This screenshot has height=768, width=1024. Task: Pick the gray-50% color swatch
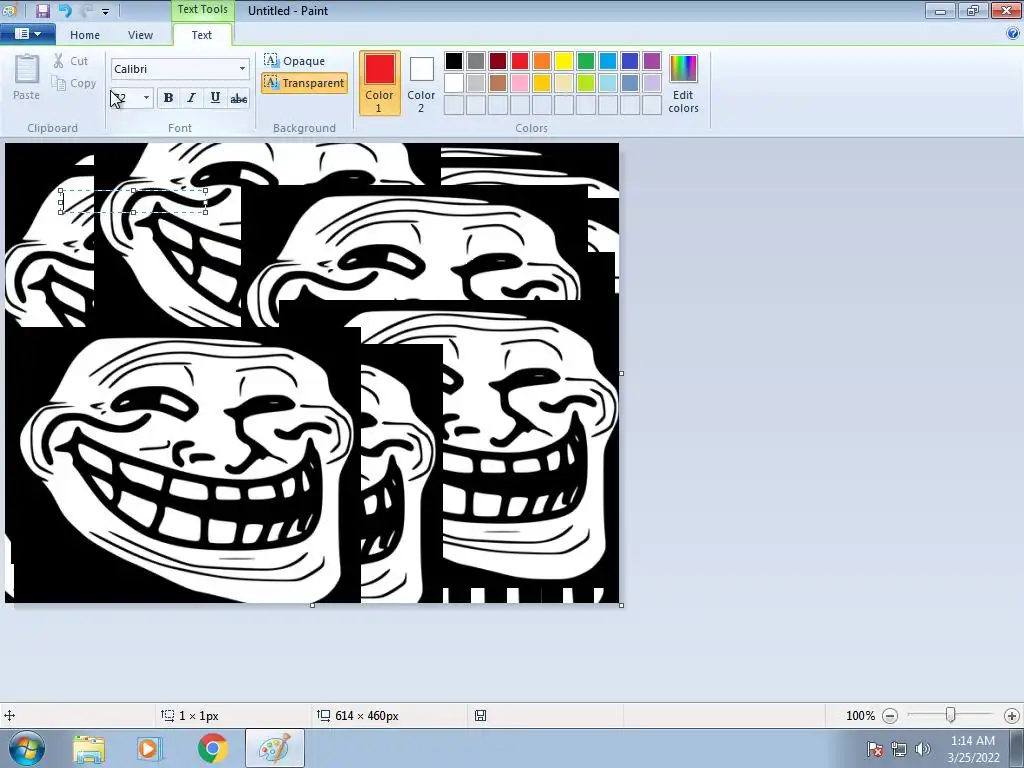point(476,61)
